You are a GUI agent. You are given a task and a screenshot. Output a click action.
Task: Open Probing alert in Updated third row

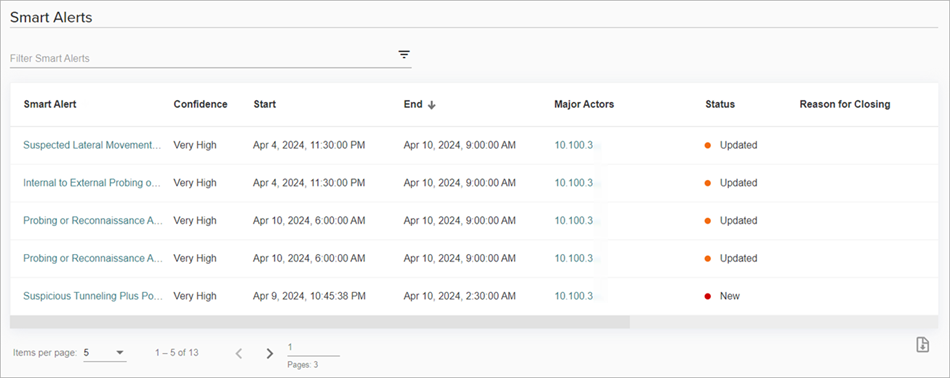click(93, 220)
